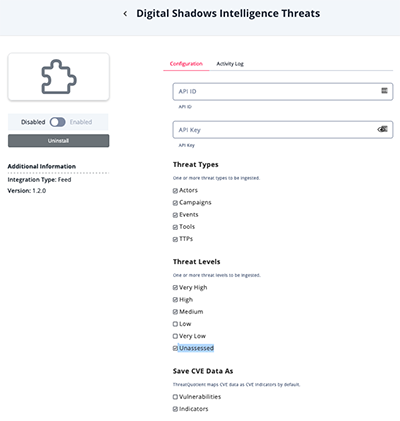Check the Very Low threat level

tap(175, 336)
